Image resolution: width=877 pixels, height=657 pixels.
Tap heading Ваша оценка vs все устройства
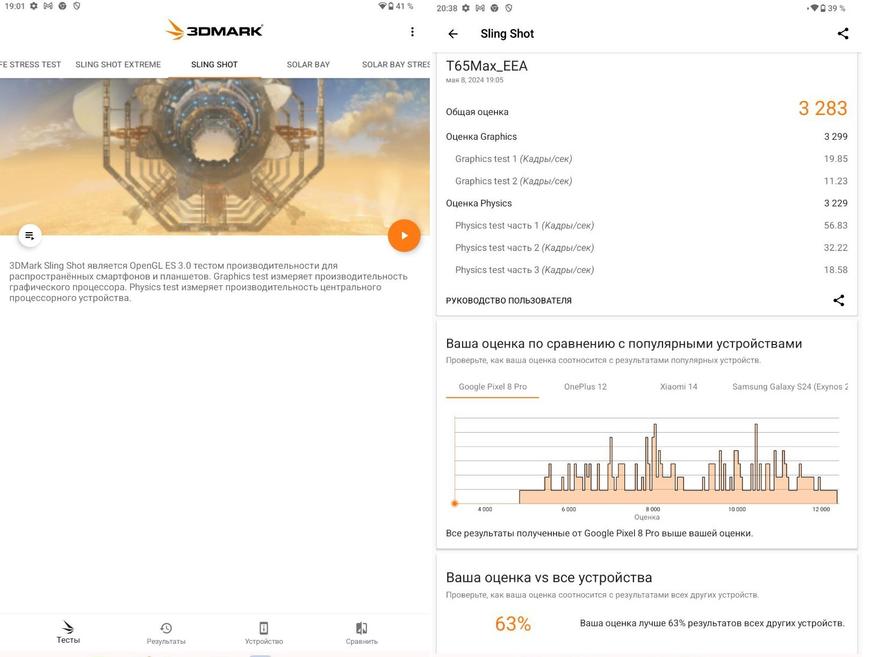point(549,578)
